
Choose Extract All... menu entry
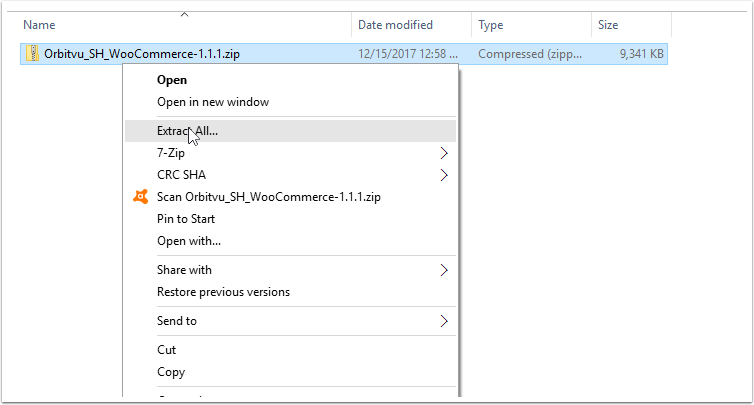290,131
